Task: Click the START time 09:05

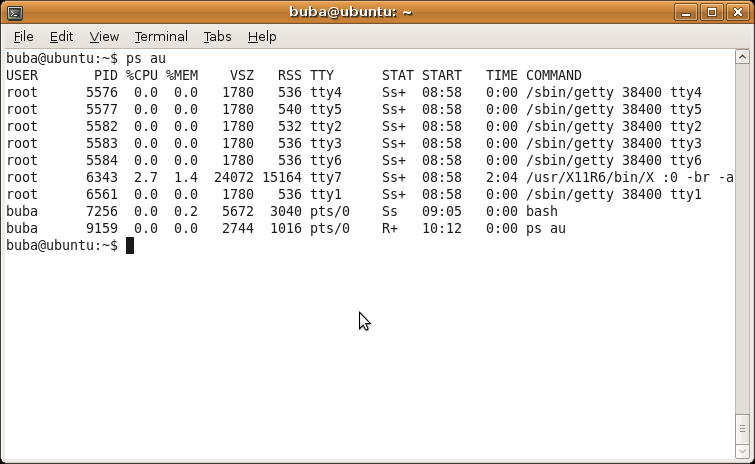Action: (x=442, y=211)
